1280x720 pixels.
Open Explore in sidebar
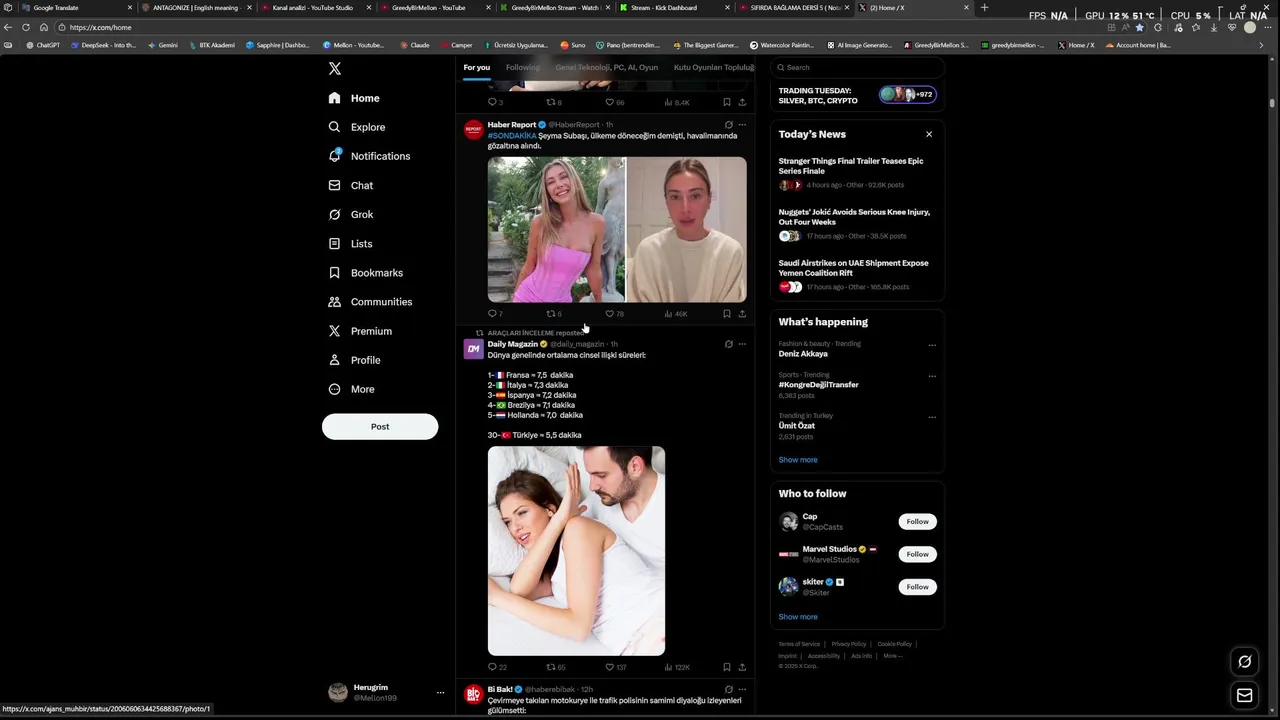(x=356, y=127)
